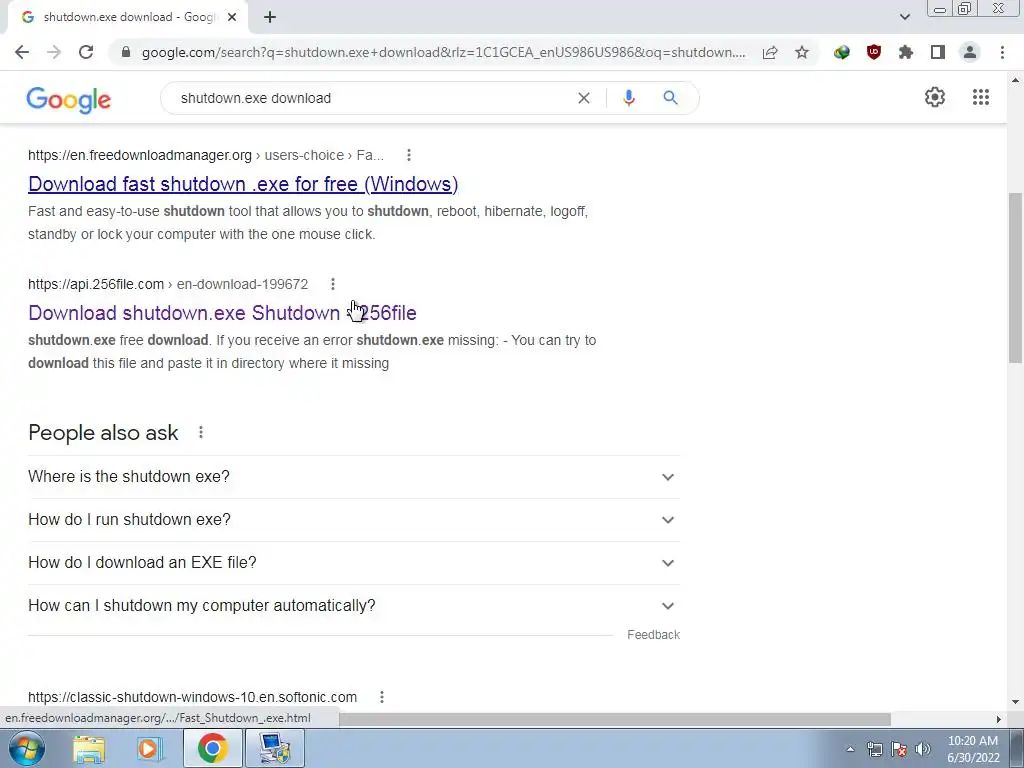Click the scroll-right arrow of horizontal scrollbar
The height and width of the screenshot is (768, 1024).
[998, 719]
